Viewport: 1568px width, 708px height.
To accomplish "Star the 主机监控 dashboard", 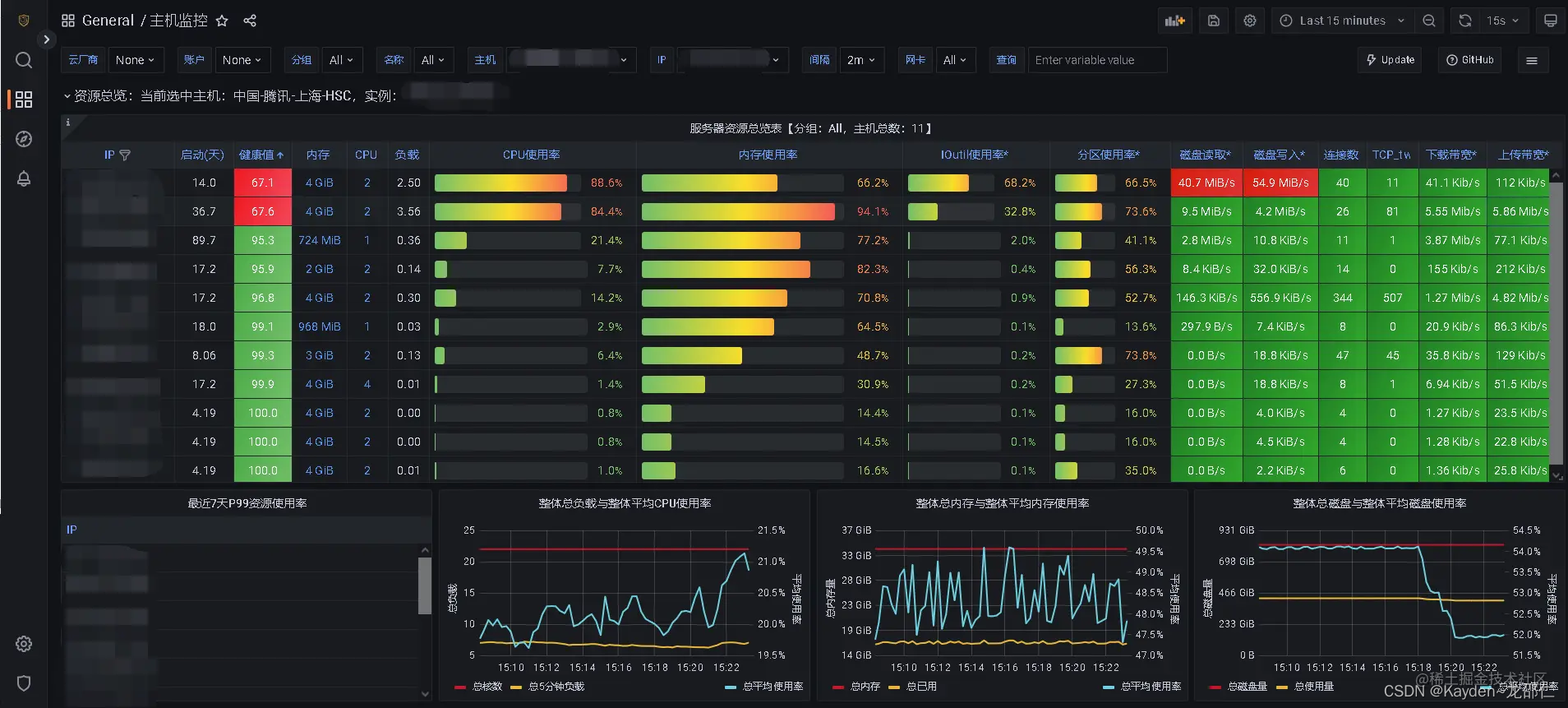I will pos(222,21).
